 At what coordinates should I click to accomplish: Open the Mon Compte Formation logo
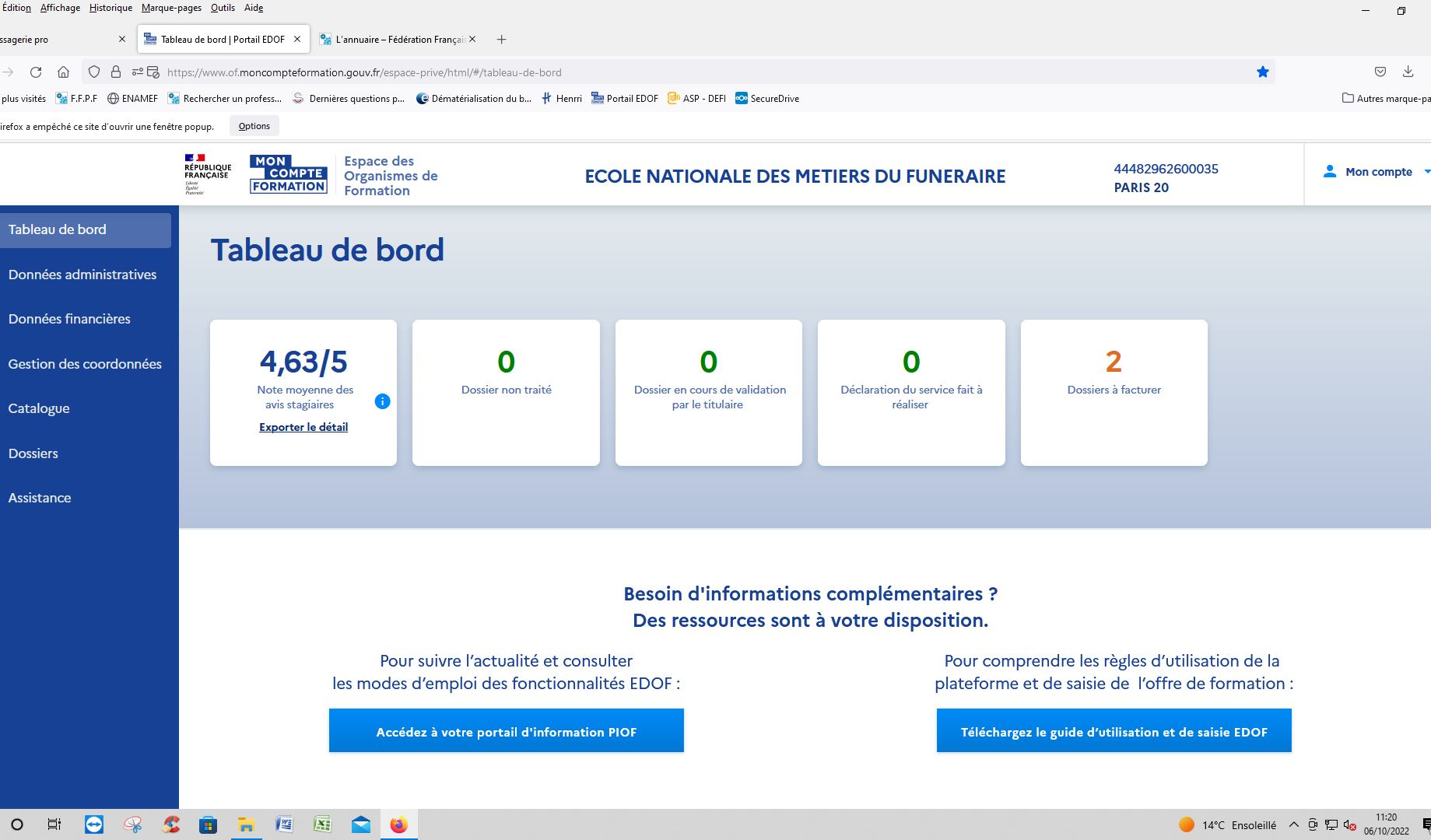pos(289,173)
